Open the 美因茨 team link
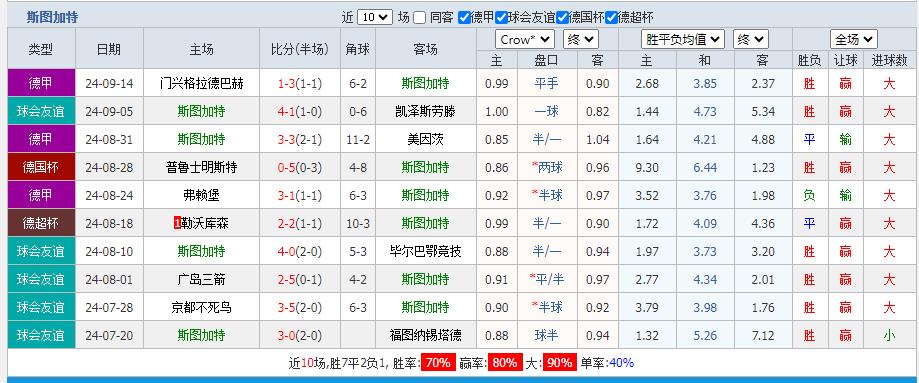Screen dimensions: 919x383 pos(425,140)
